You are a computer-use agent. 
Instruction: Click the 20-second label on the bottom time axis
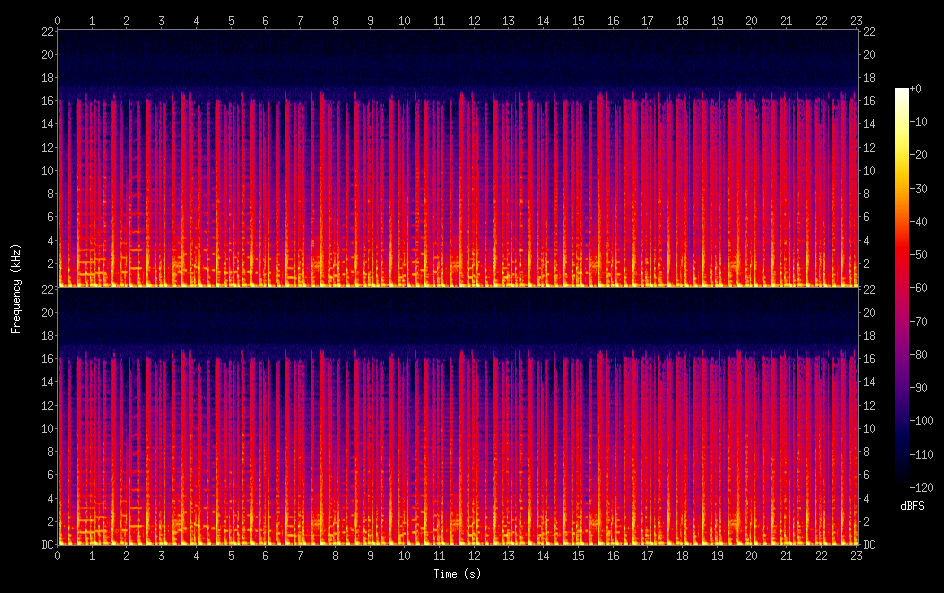[751, 556]
